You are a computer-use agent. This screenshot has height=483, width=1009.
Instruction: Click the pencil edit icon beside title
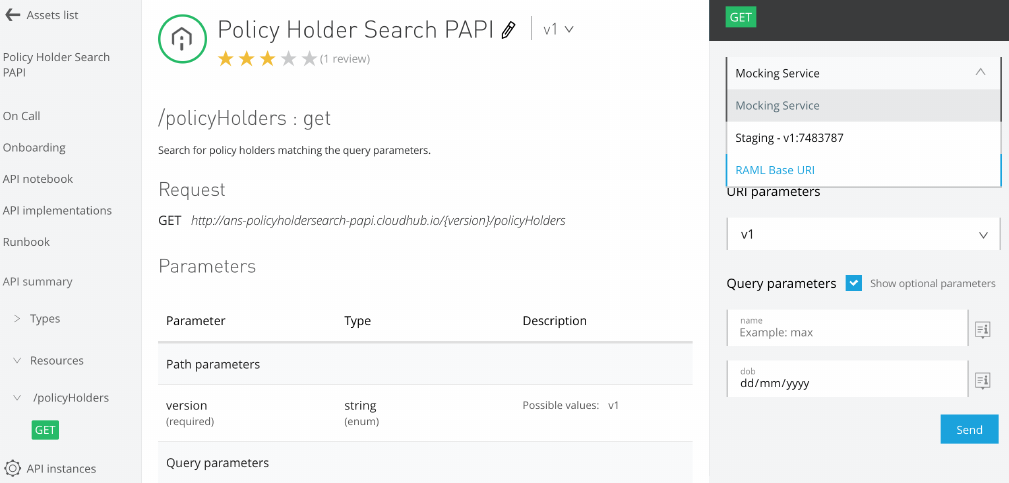click(x=509, y=30)
